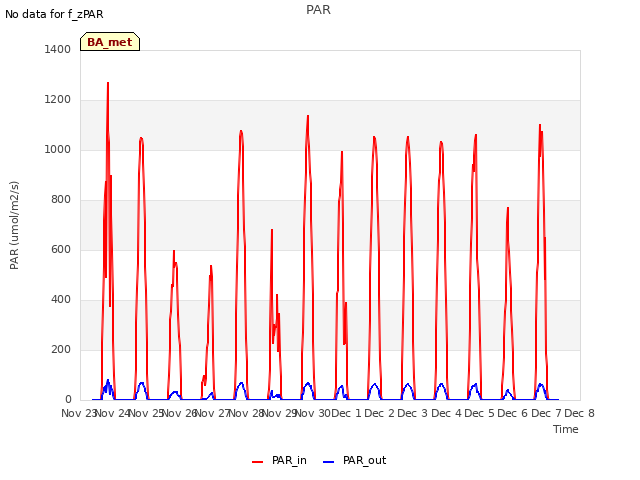Click the Dec 5 x-axis date label
Screen dimensions: 640x480
coord(480,413)
